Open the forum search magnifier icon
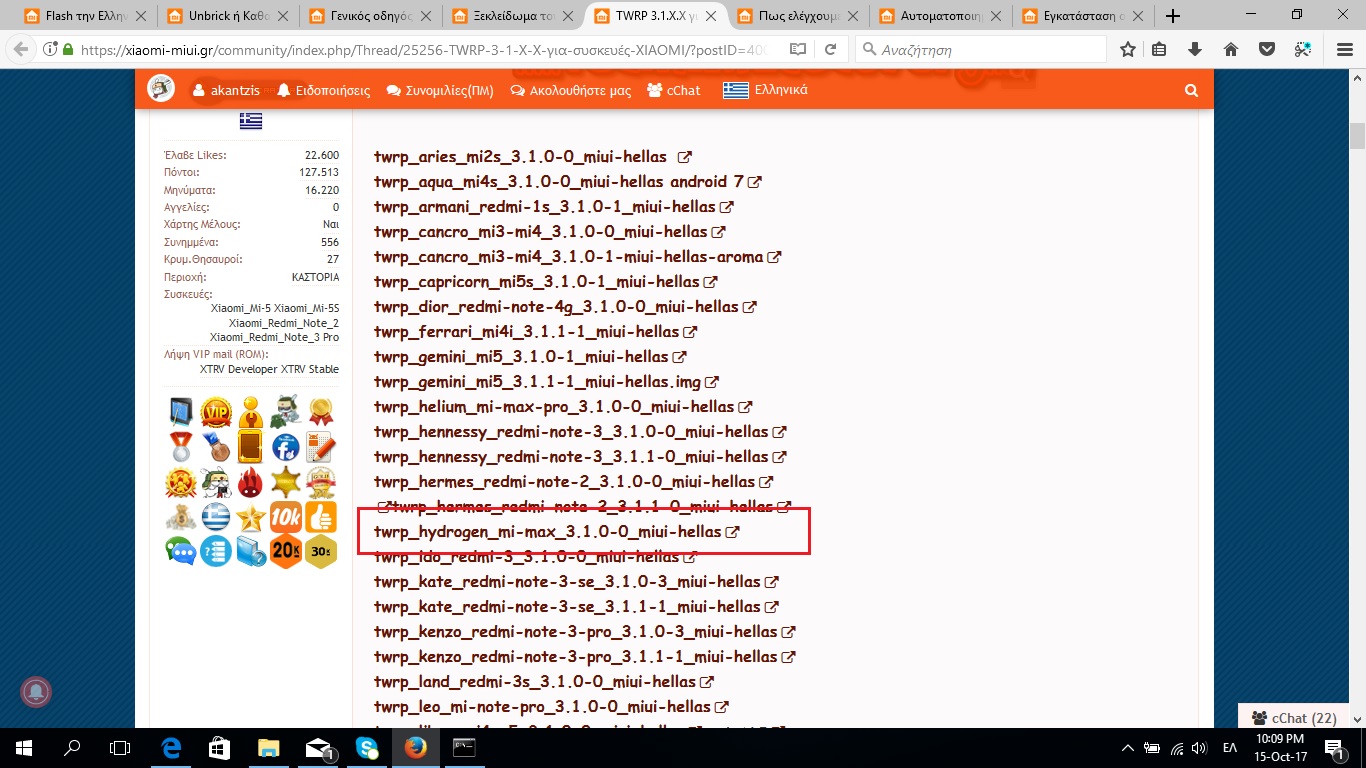The width and height of the screenshot is (1366, 768). coord(1191,90)
